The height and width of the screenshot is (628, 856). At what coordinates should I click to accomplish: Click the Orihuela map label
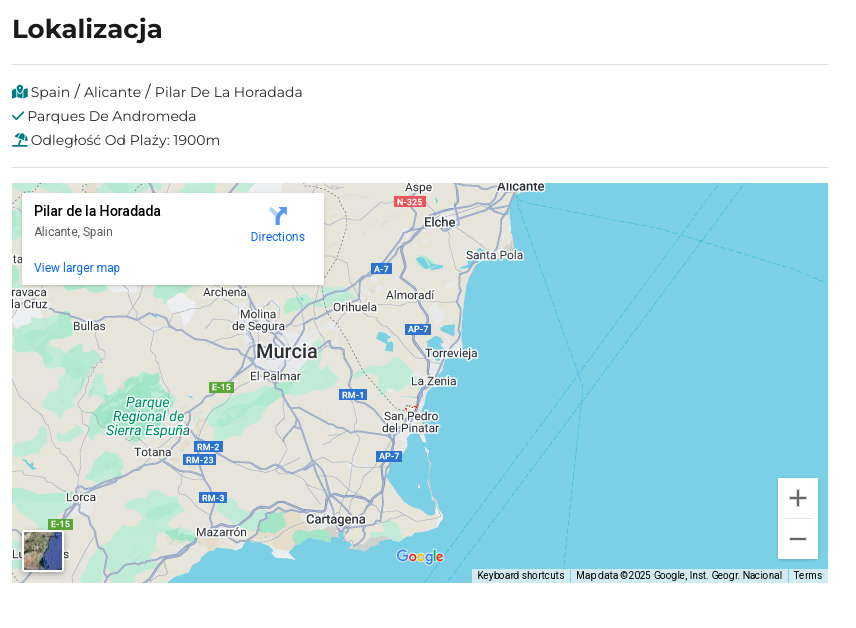coord(355,307)
